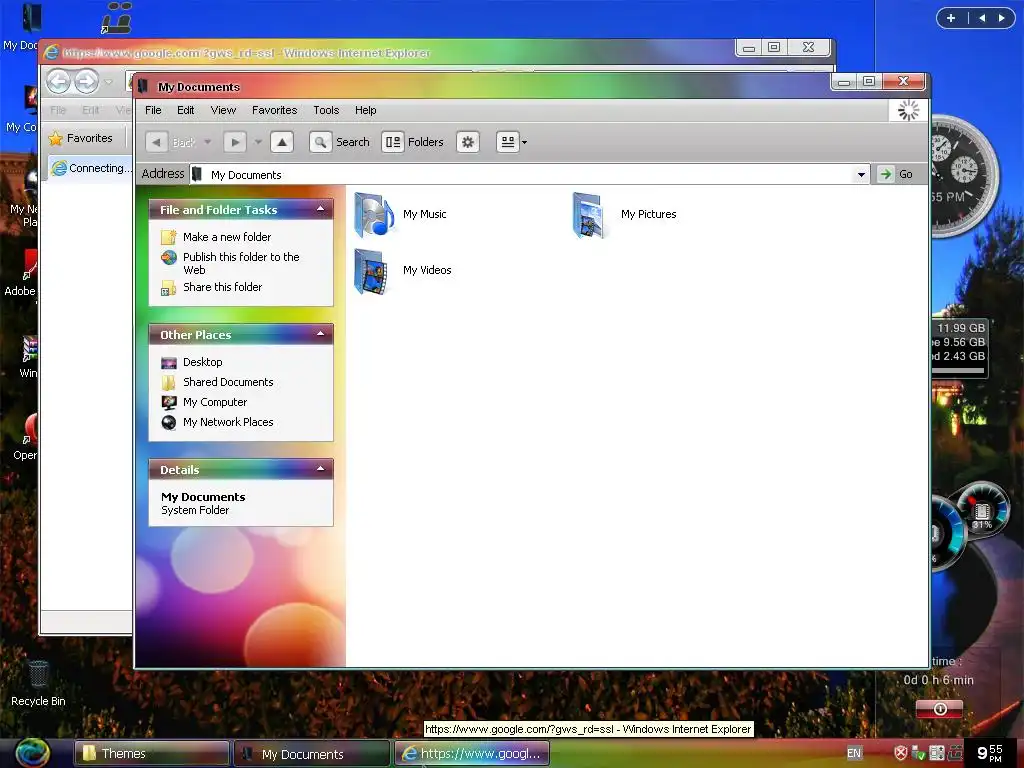
Task: Click the Forward arrow in My Documents toolbar
Action: coord(235,142)
